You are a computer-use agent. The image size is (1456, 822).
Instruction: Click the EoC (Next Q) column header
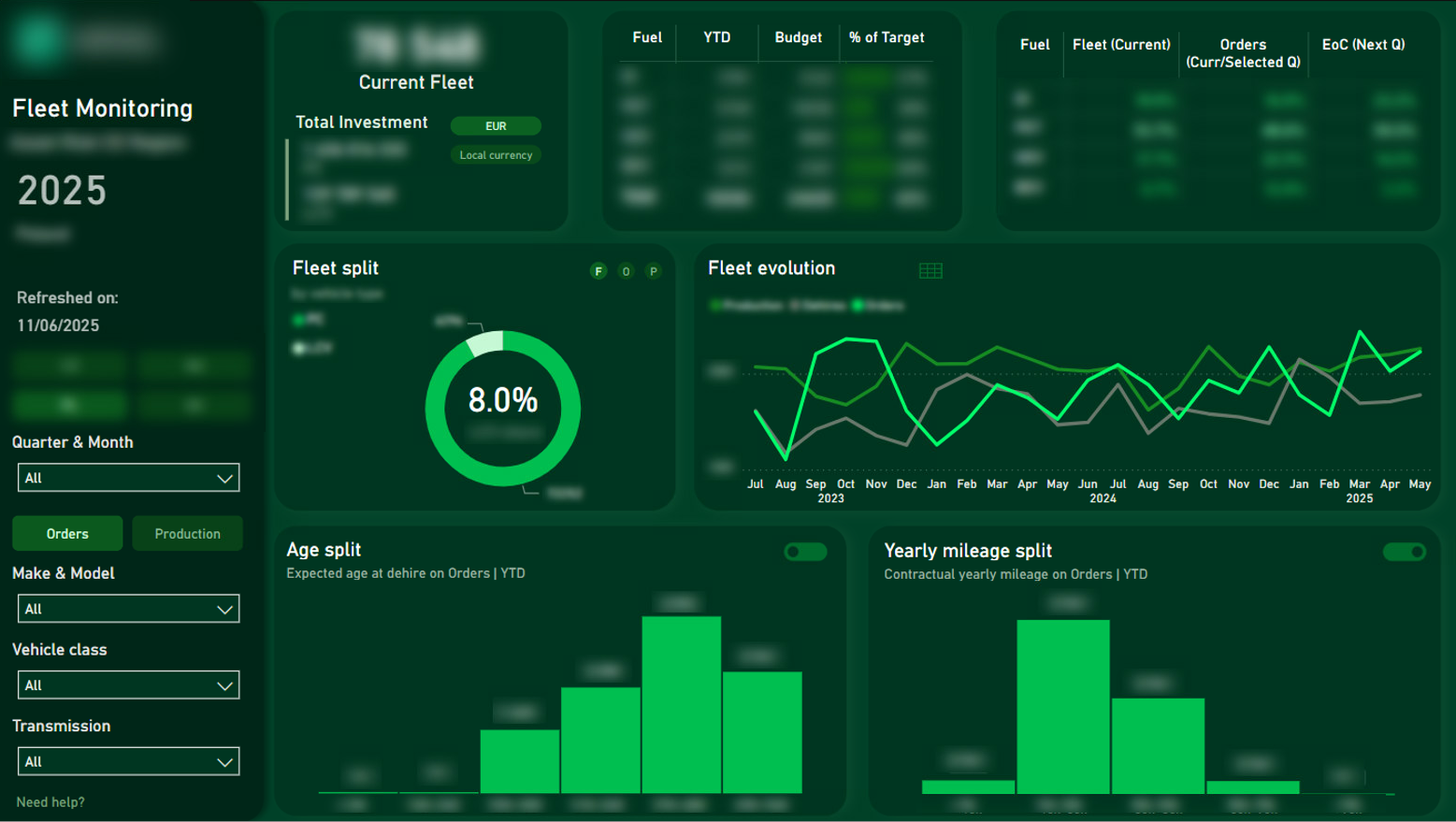[1363, 44]
